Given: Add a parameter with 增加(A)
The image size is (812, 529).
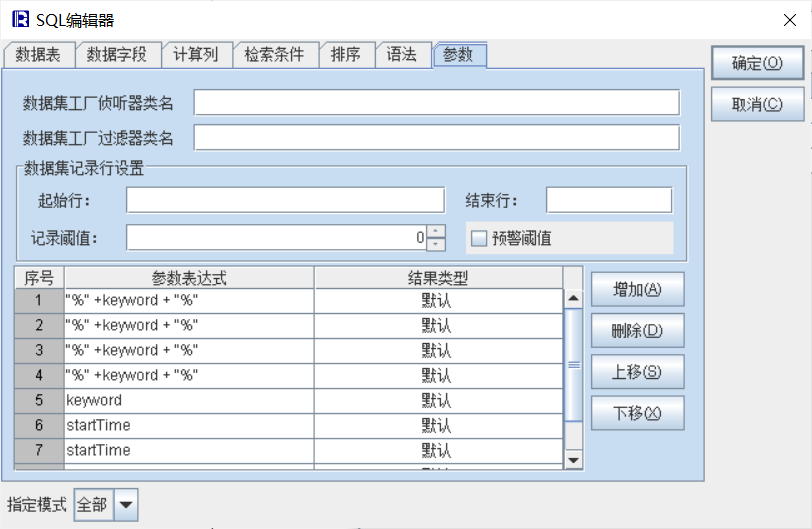Looking at the screenshot, I should point(637,289).
